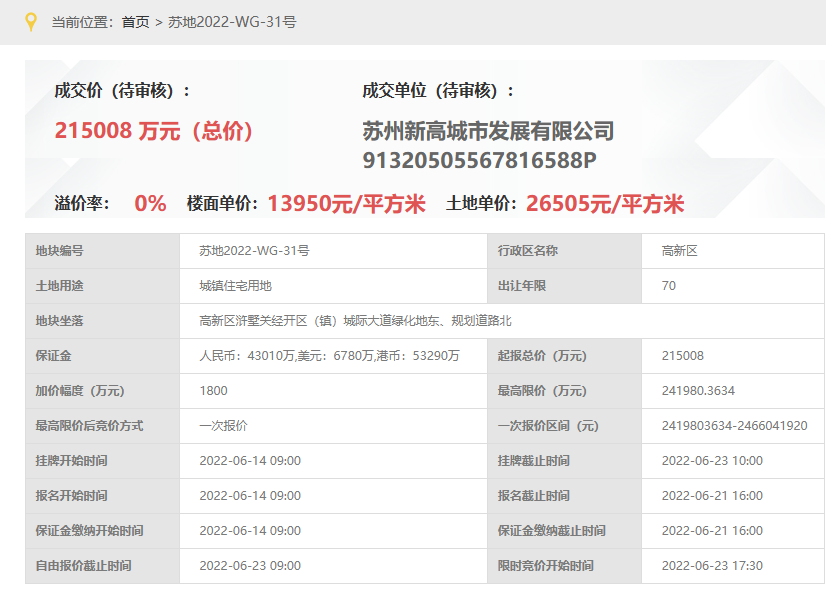Open the 首页 breadcrumb link
Screen dimensions: 826x597
click(135, 22)
